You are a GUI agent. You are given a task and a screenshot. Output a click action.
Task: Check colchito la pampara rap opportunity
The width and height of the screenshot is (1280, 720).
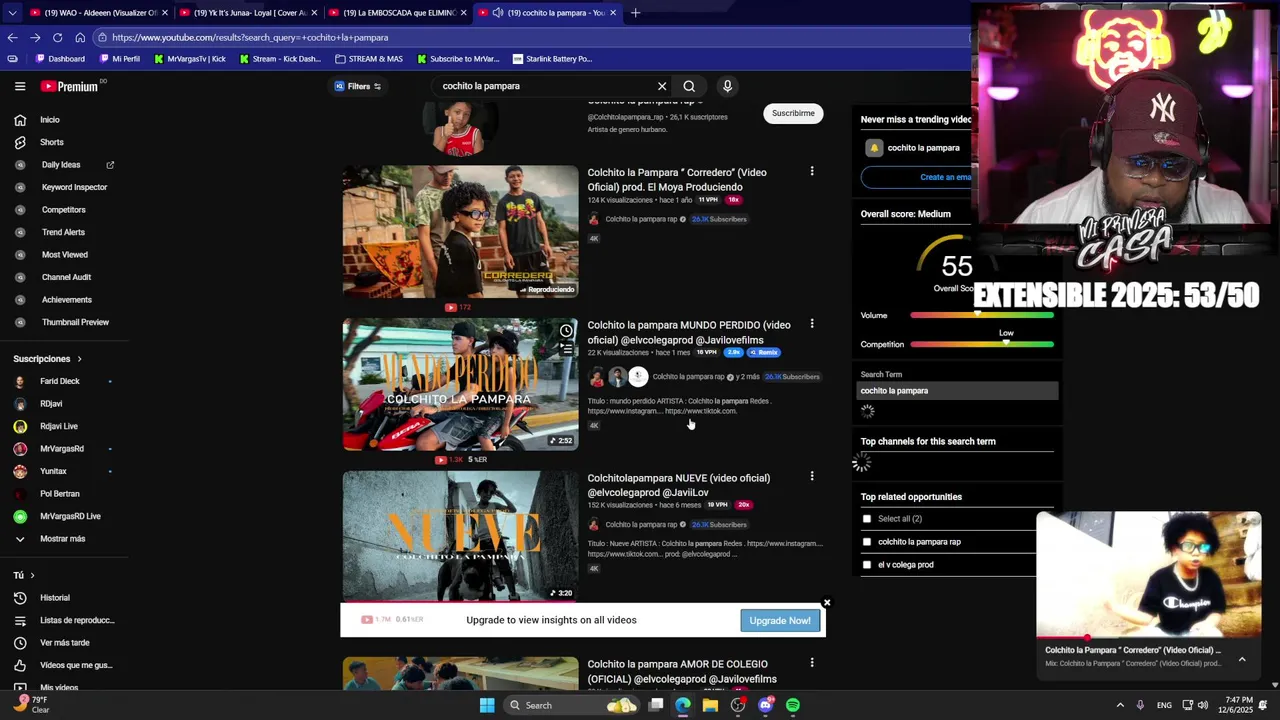coord(867,542)
